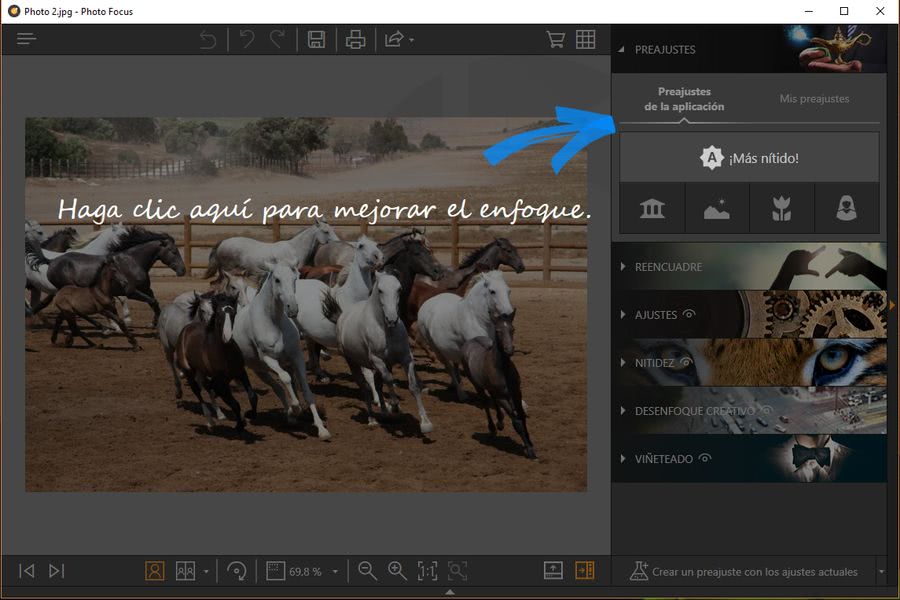Viewport: 900px width, 600px height.
Task: Expand the bottom filmstrip arrow
Action: [x=450, y=591]
